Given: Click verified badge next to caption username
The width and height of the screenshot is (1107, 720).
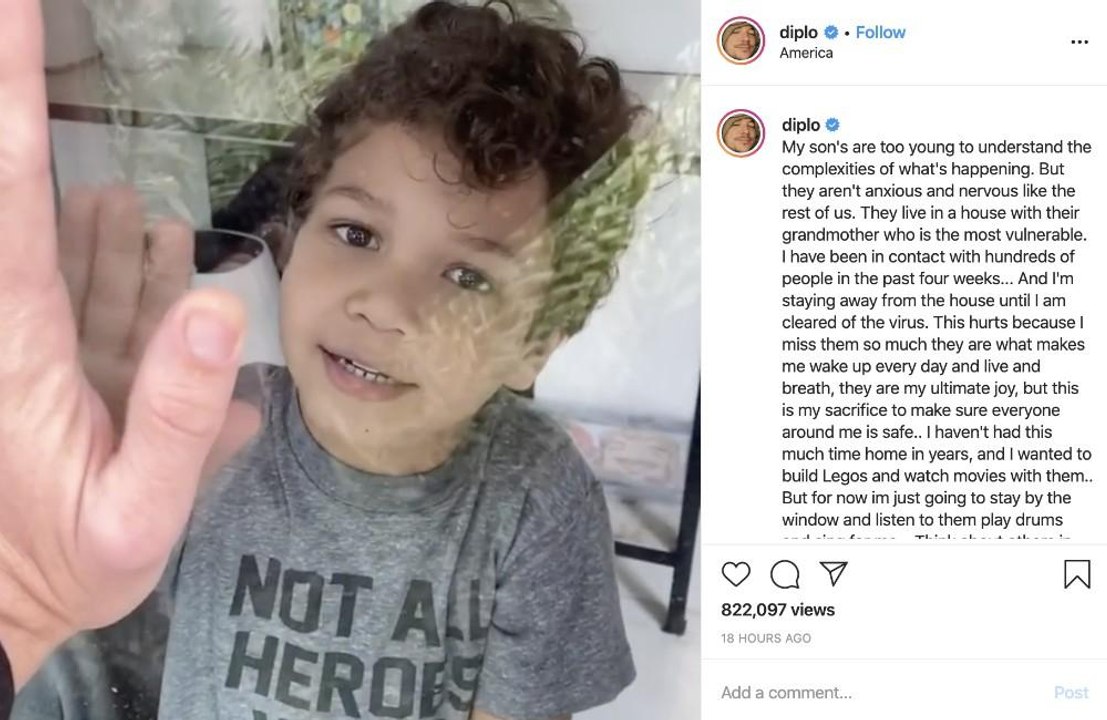Looking at the screenshot, I should (832, 125).
